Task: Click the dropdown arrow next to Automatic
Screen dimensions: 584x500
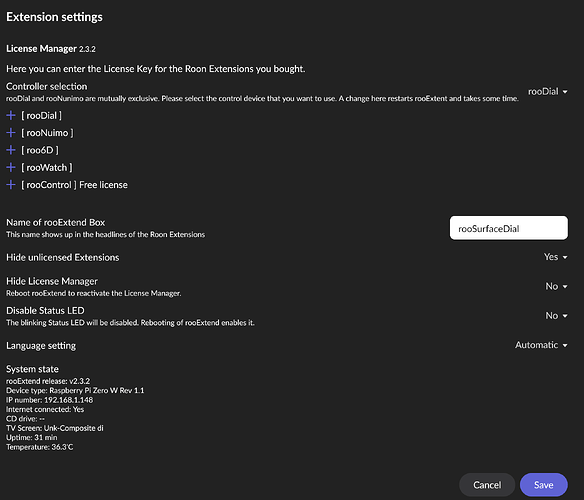Action: click(x=565, y=345)
